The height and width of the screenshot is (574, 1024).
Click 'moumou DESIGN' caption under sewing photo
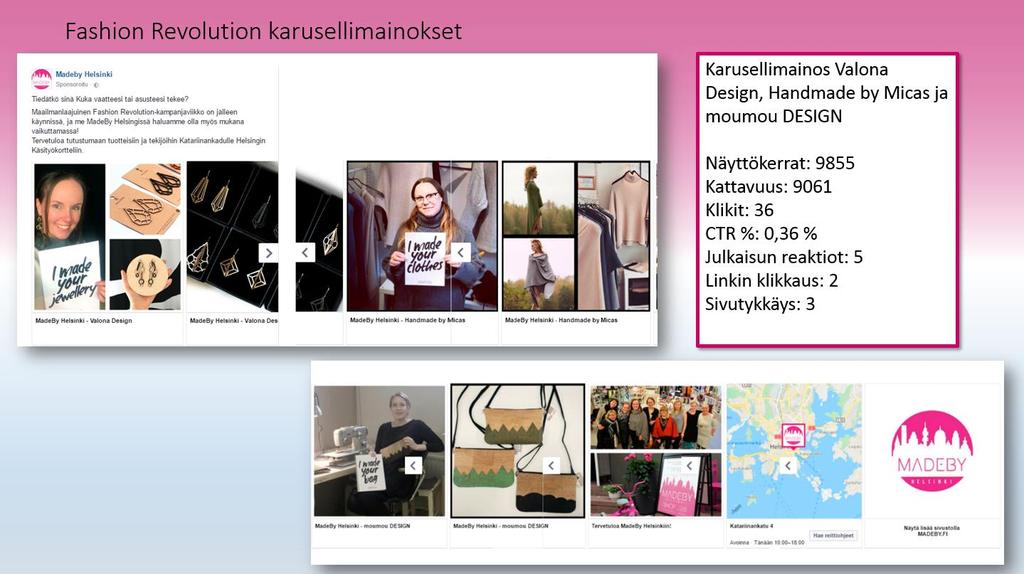coord(362,526)
